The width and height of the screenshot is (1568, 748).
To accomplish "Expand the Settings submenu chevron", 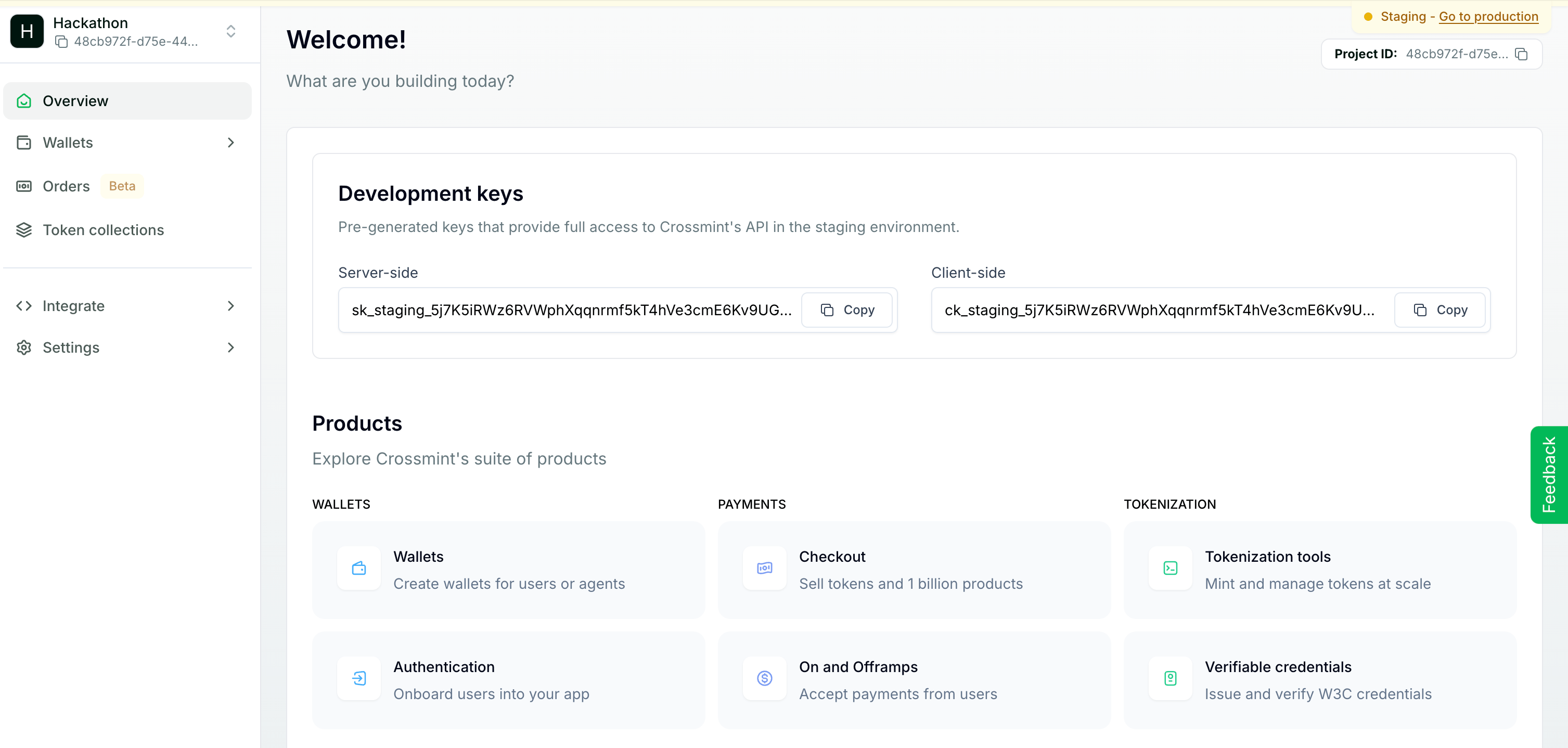I will click(230, 347).
